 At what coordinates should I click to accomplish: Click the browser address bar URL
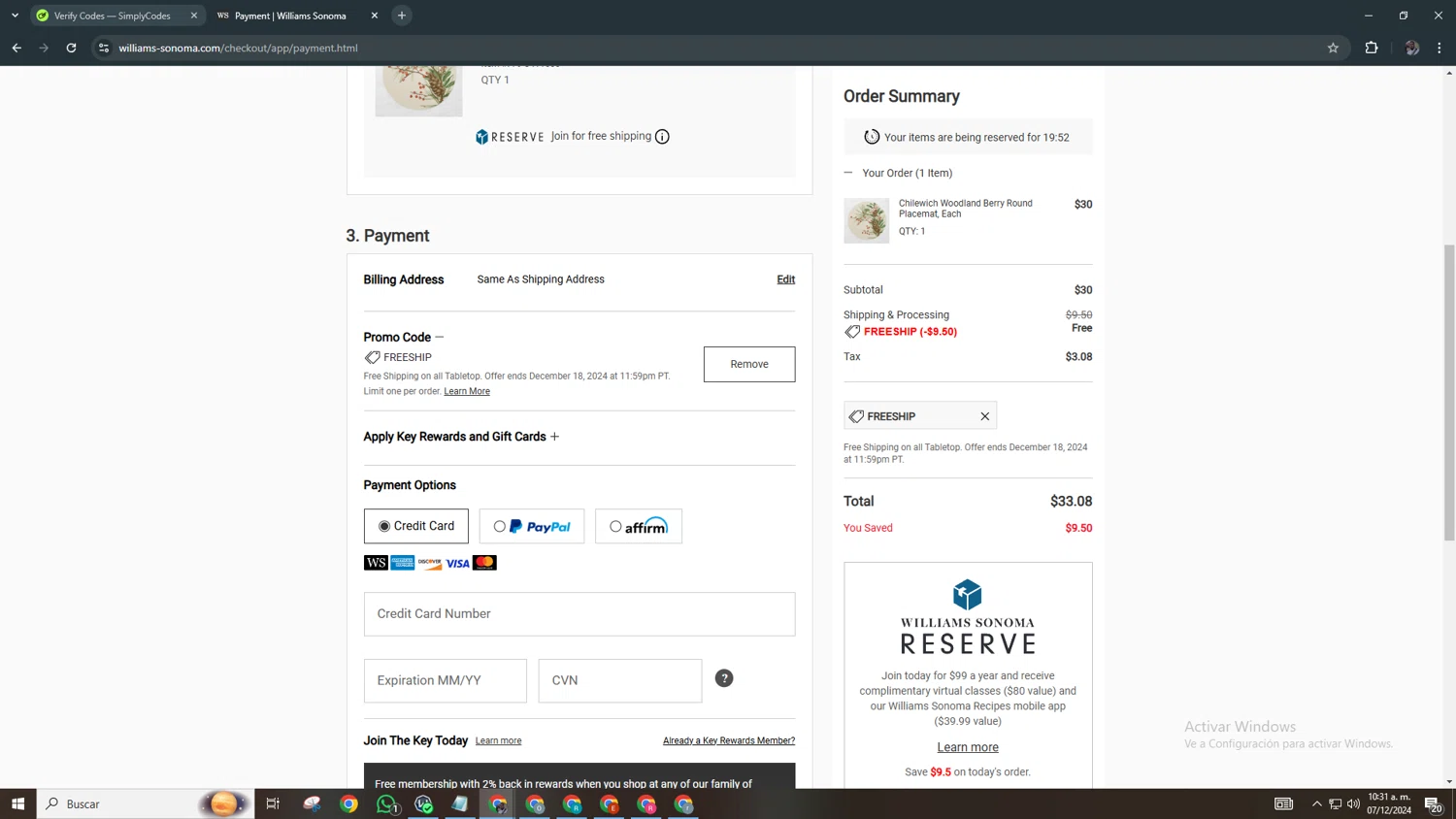tap(238, 48)
